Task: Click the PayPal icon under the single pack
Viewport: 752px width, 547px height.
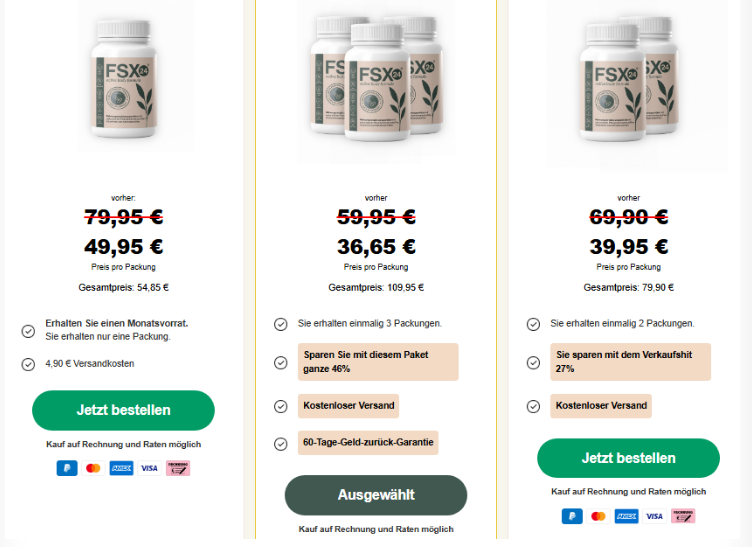Action: 67,468
